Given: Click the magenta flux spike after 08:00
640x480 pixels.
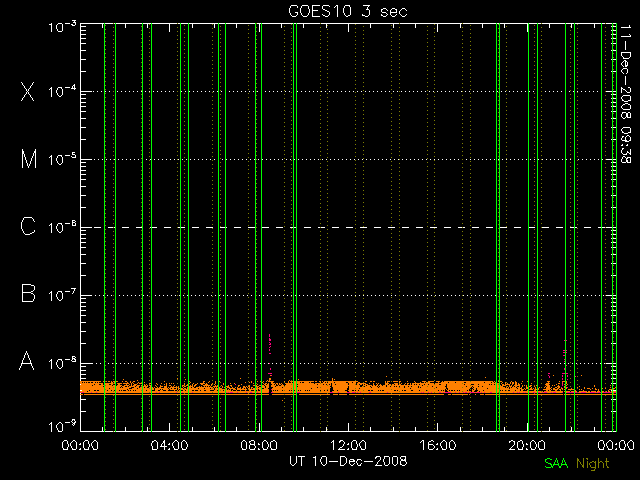Looking at the screenshot, I should pos(269,355).
